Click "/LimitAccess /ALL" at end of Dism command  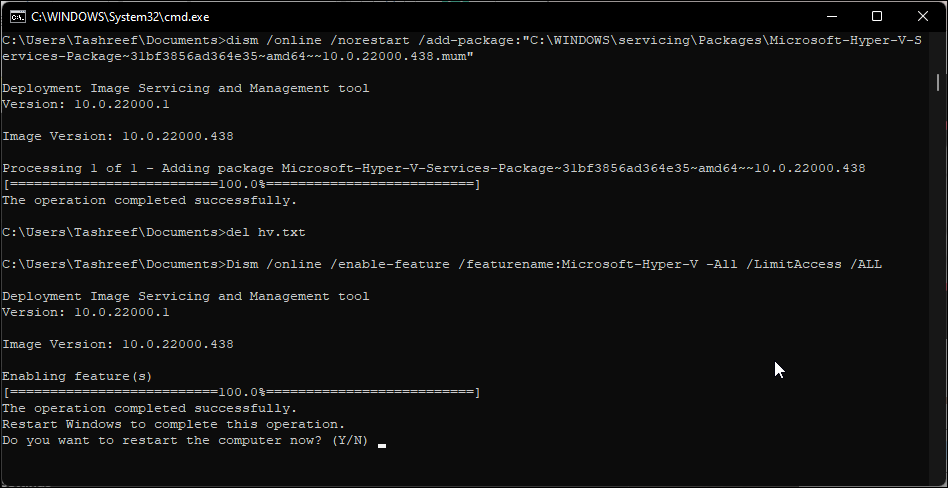(x=817, y=264)
